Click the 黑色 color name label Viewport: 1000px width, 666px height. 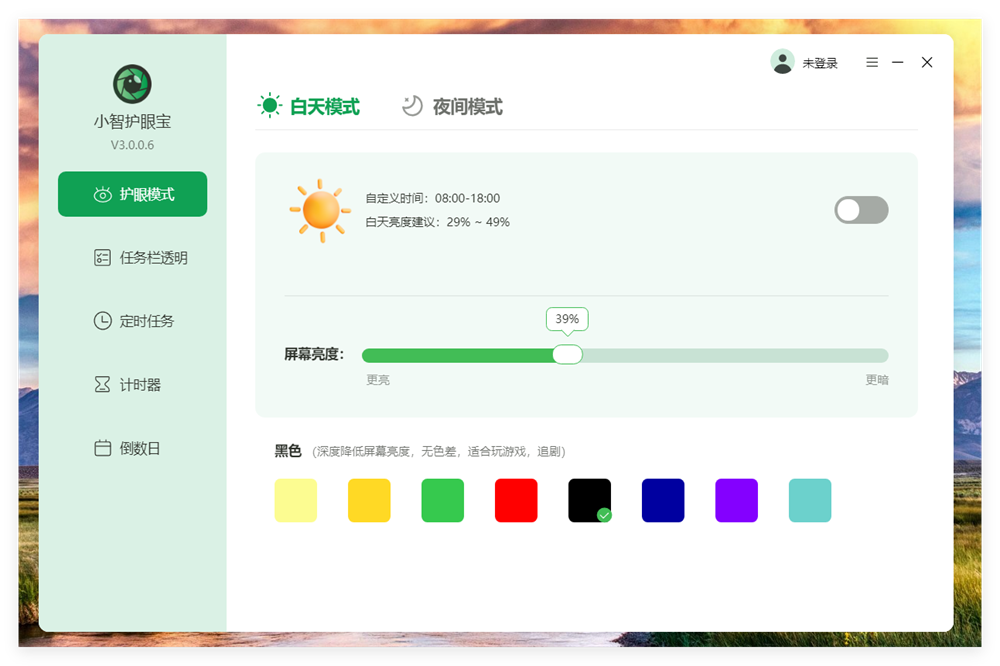tap(288, 451)
